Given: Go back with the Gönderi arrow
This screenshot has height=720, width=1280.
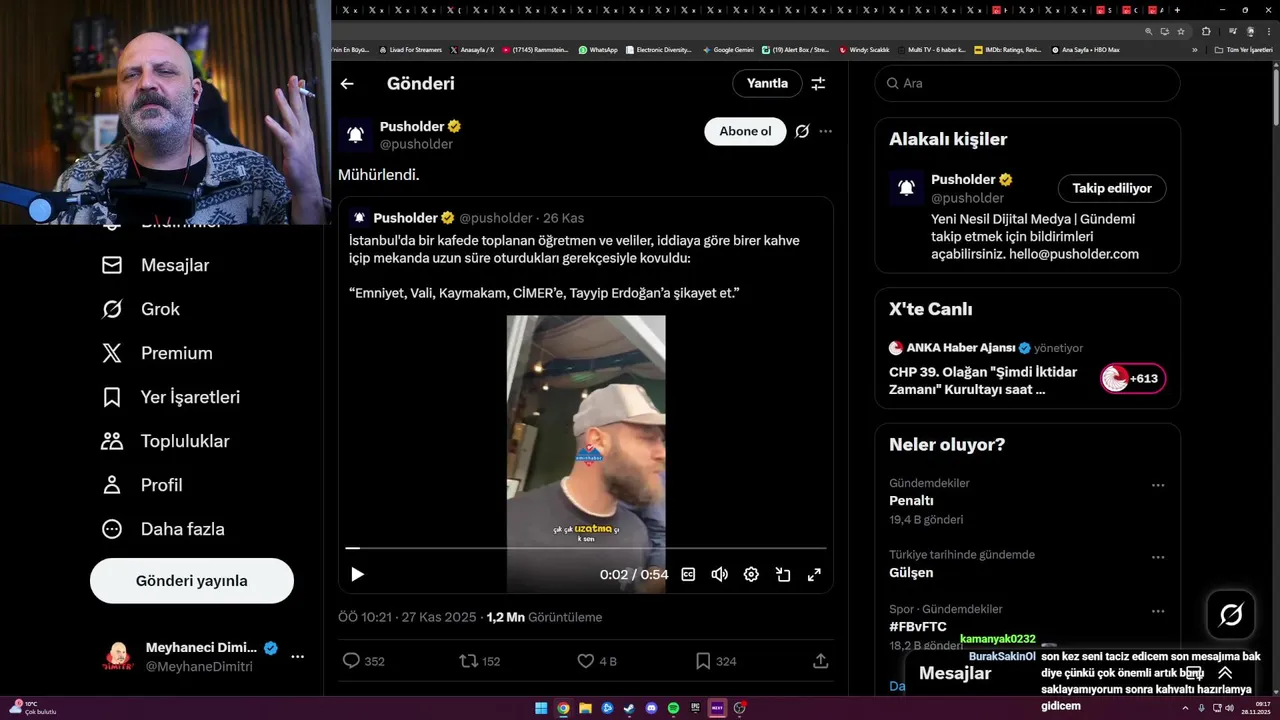Looking at the screenshot, I should tap(347, 84).
